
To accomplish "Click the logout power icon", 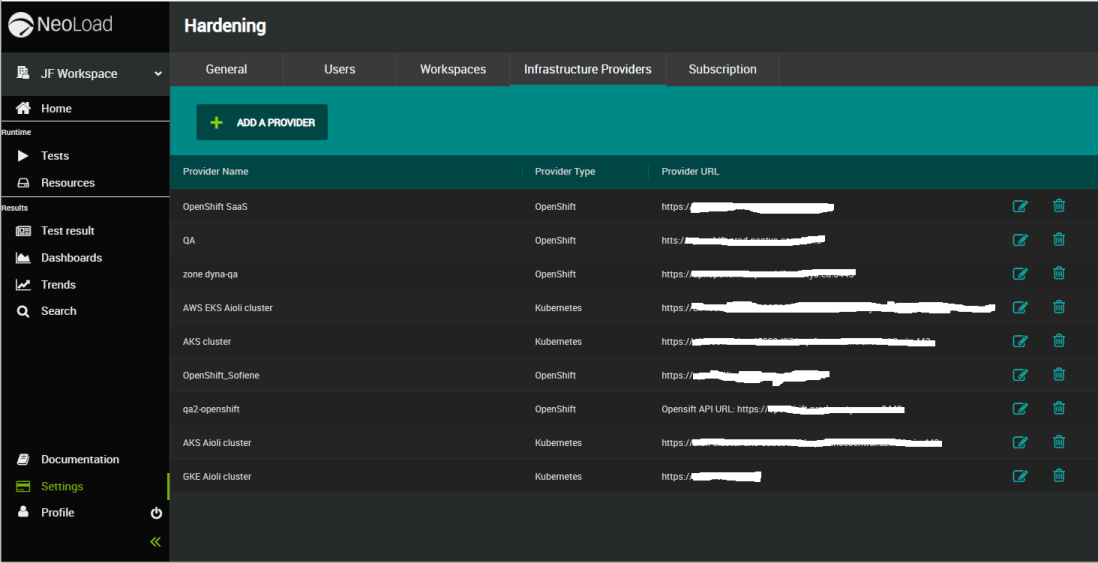I will click(x=156, y=513).
